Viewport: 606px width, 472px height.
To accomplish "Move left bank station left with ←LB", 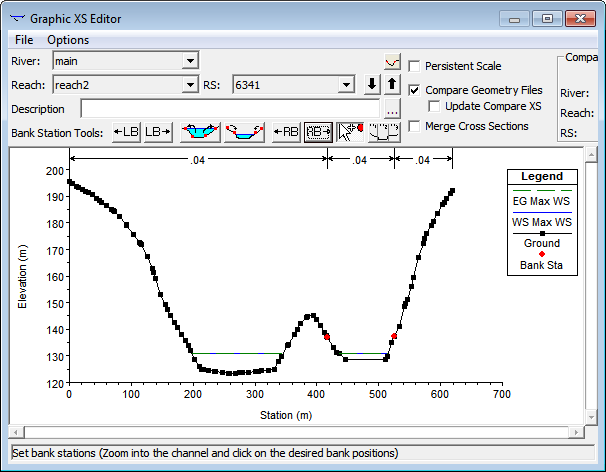I will tap(126, 132).
